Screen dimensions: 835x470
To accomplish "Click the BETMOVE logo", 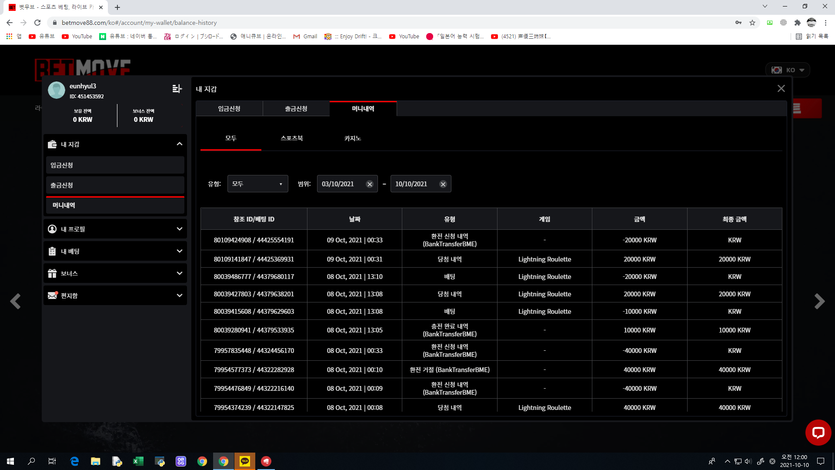I will tap(83, 69).
